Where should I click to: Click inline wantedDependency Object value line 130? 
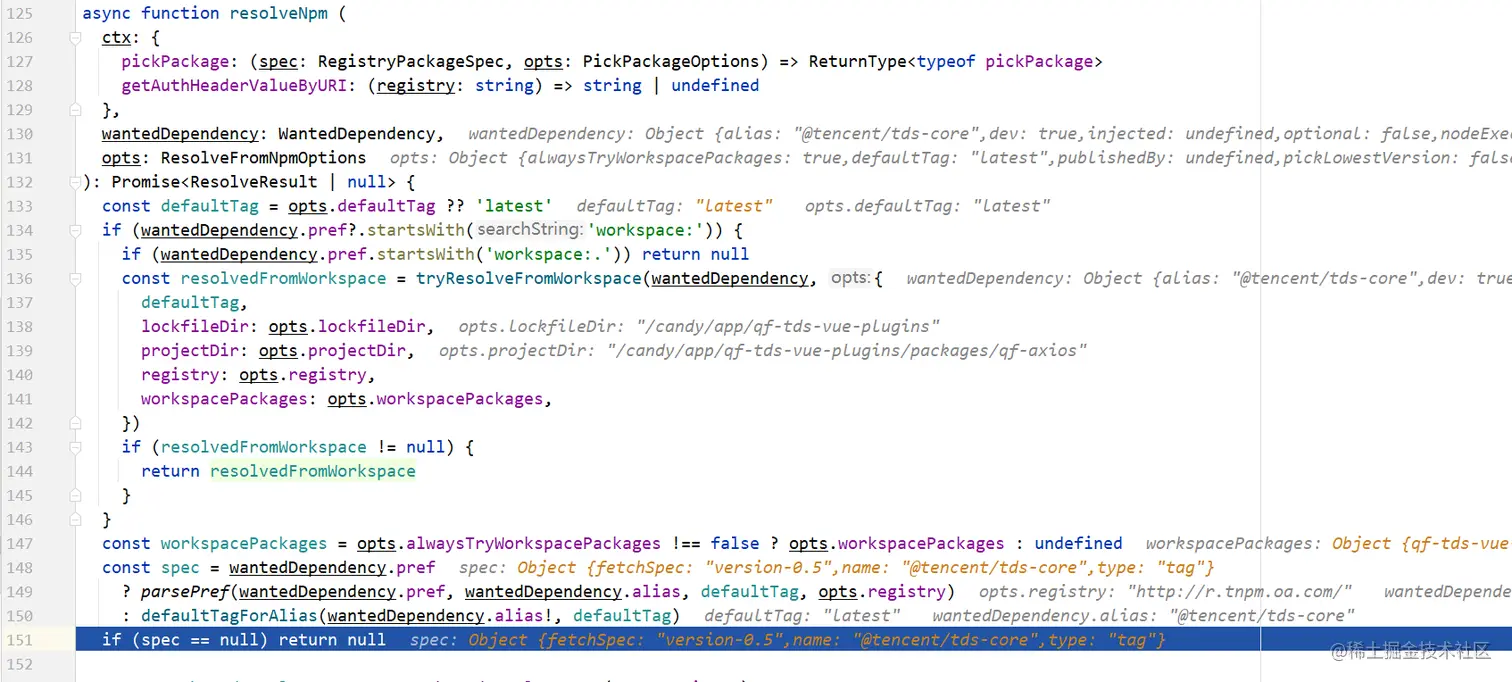(1078, 134)
